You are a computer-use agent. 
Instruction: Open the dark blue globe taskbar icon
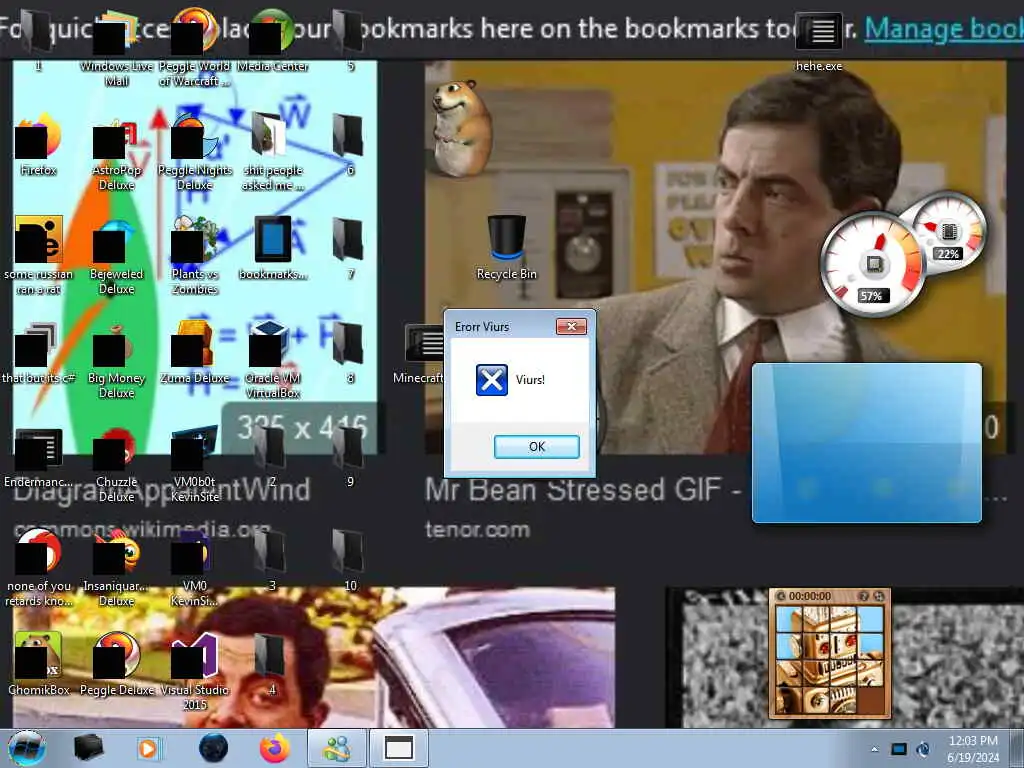[x=213, y=748]
